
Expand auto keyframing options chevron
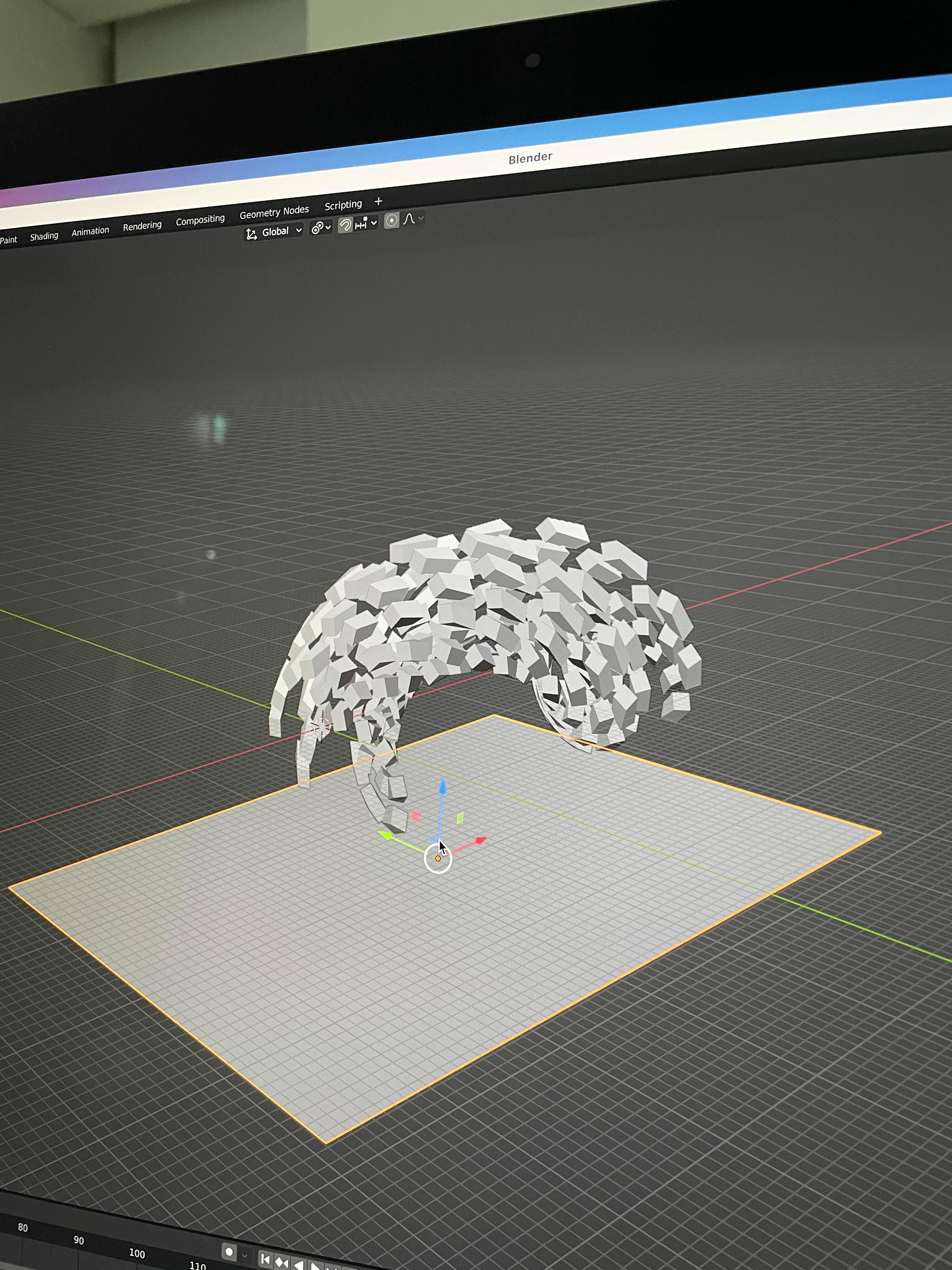click(x=245, y=1255)
